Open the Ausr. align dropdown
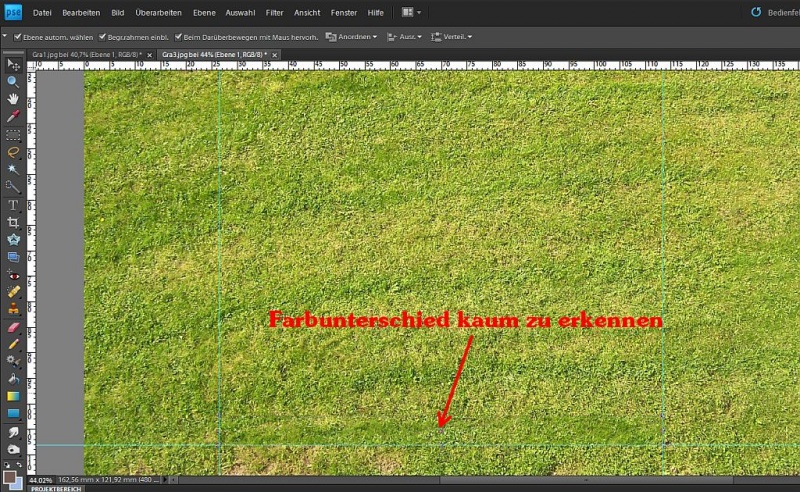This screenshot has height=492, width=800. [405, 37]
